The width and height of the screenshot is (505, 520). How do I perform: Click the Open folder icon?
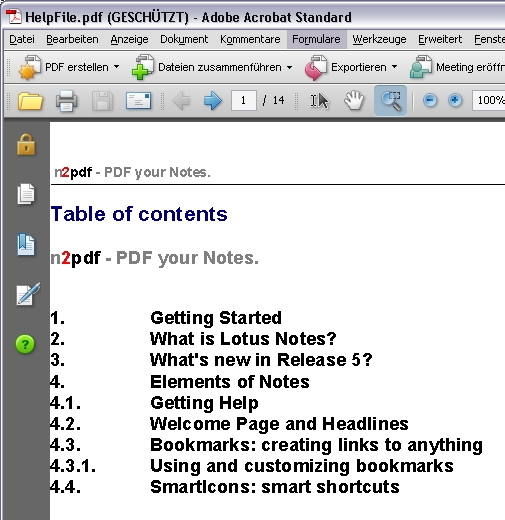click(30, 101)
